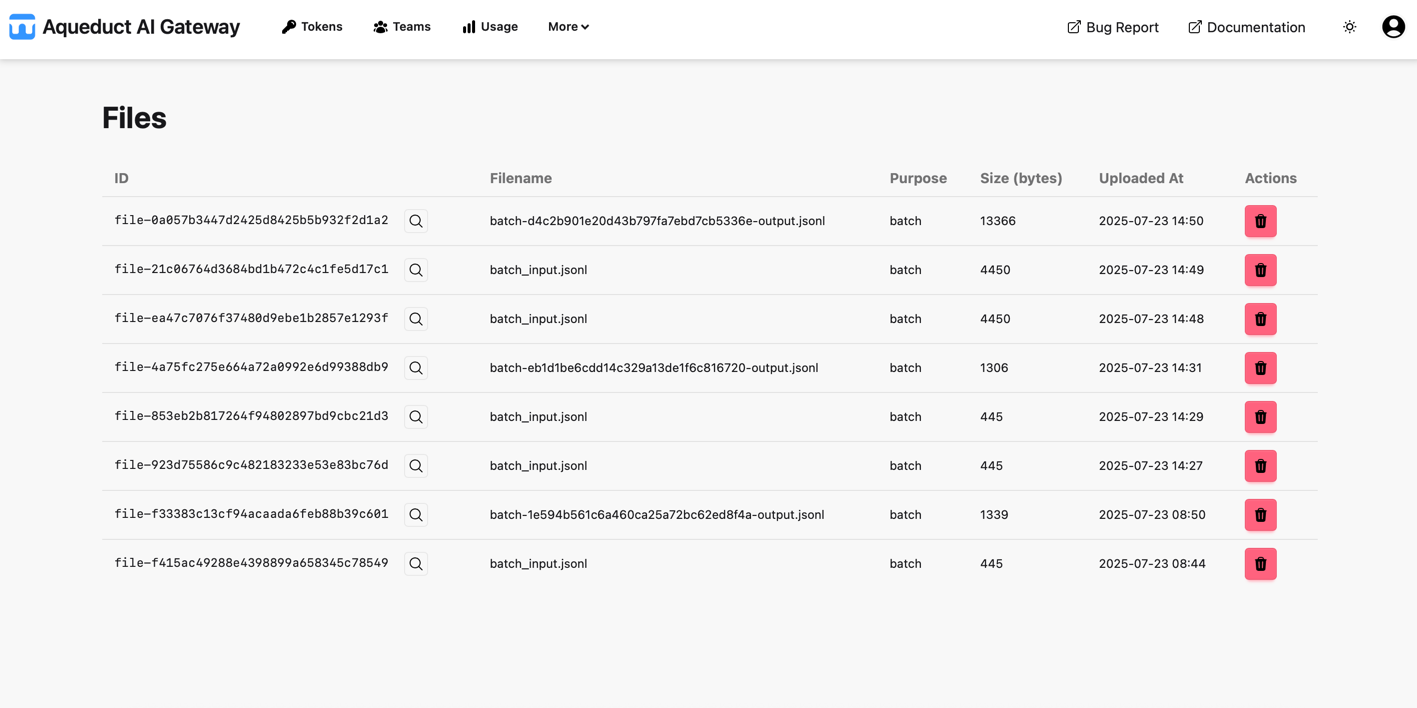Select ID text file-21c06764d3684bd1b472c4c1fe5d17c1
Viewport: 1417px width, 708px height.
coord(251,269)
